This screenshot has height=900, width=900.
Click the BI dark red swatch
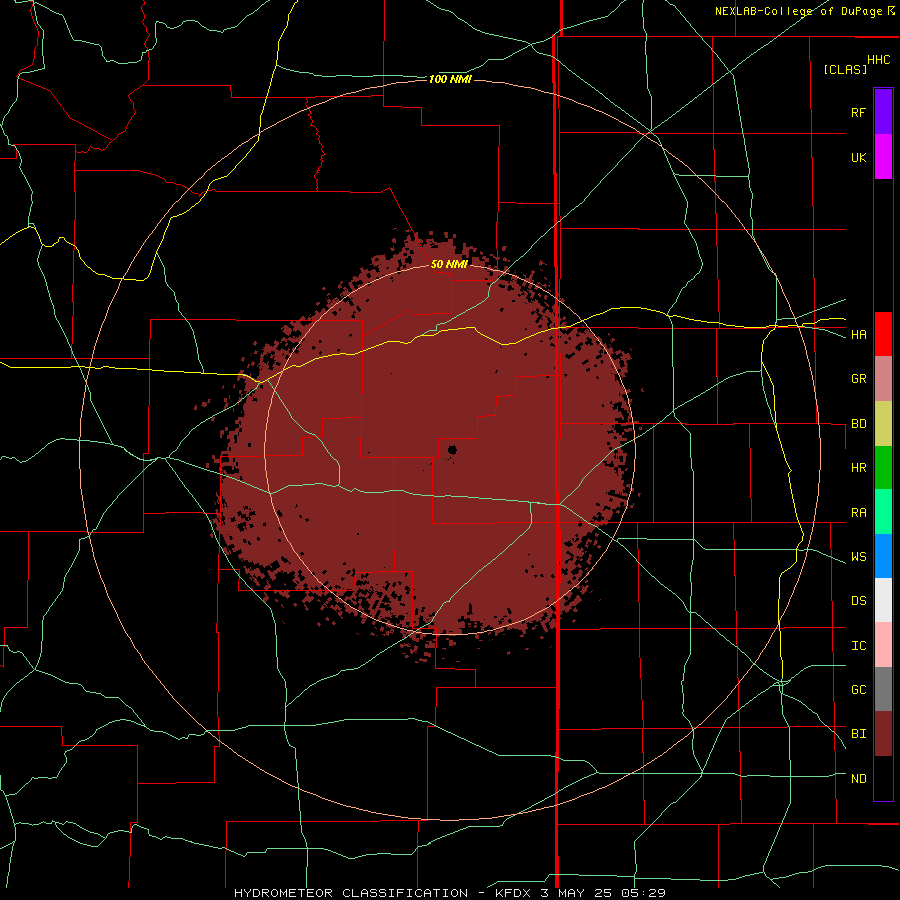point(883,734)
